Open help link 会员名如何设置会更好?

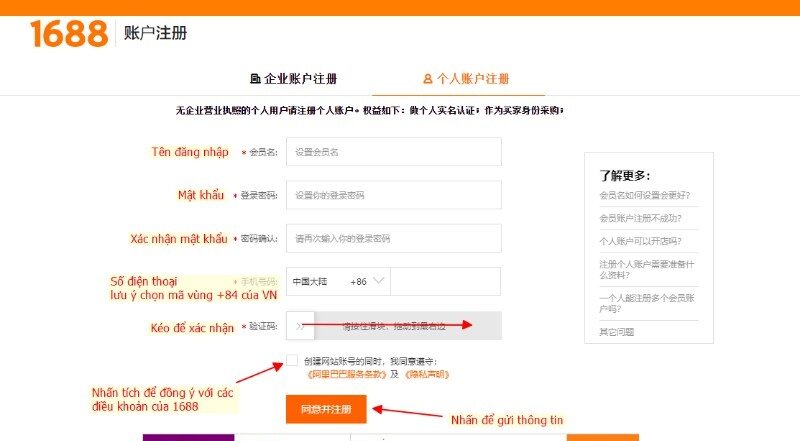[x=644, y=195]
